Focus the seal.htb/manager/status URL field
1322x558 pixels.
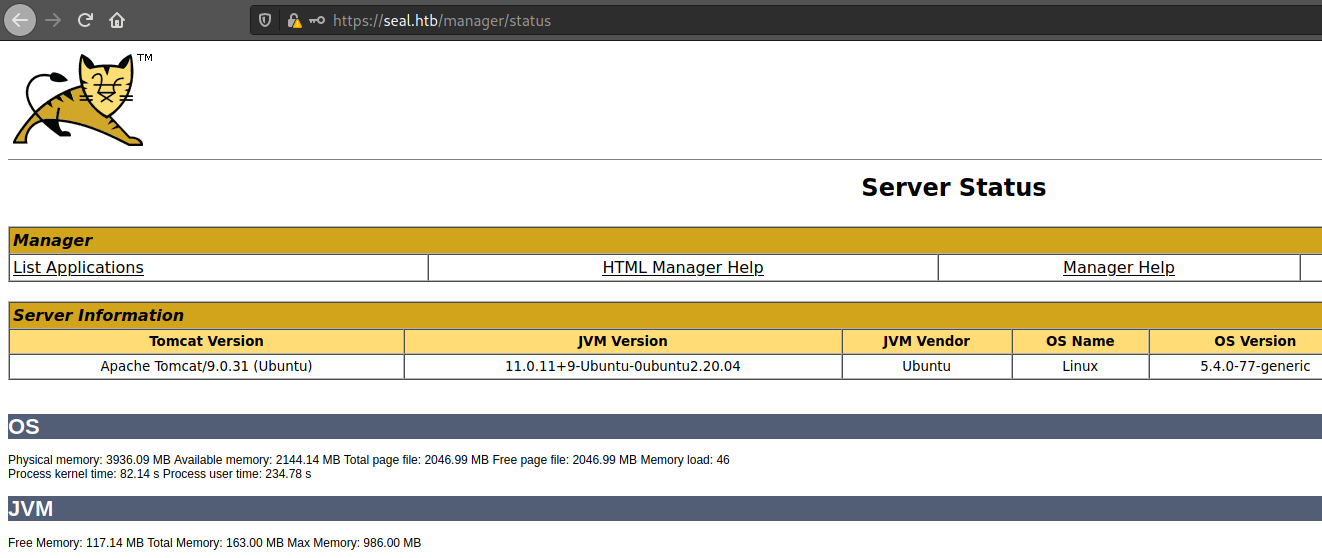pos(785,20)
